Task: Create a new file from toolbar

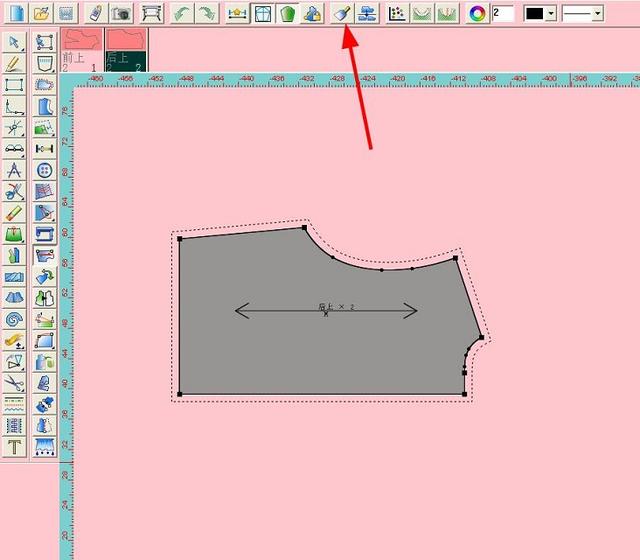Action: coord(16,13)
